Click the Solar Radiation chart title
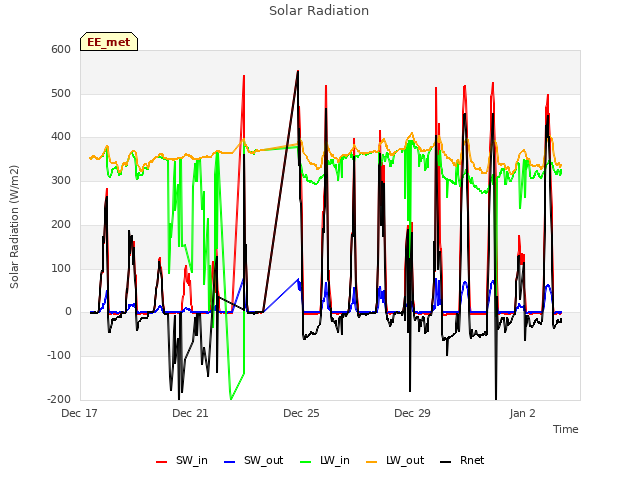640x480 pixels. point(319,11)
